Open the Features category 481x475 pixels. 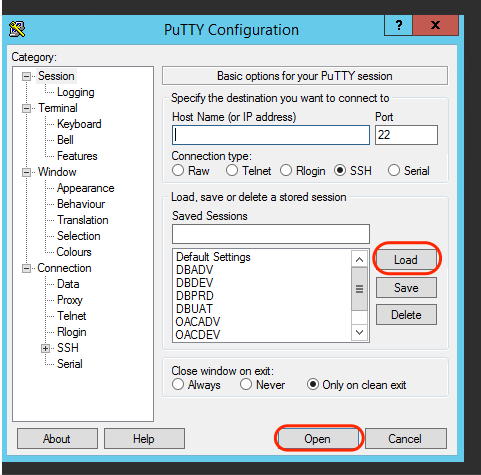click(x=77, y=156)
